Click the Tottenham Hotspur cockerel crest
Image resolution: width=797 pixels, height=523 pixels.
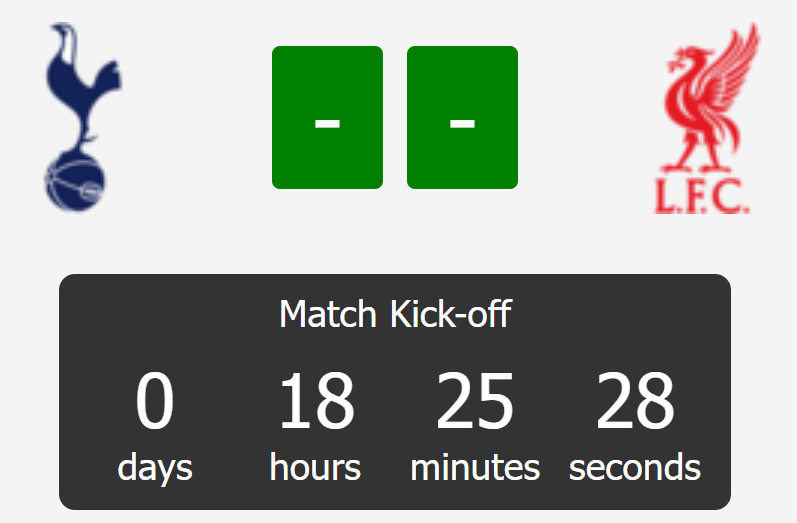82,117
